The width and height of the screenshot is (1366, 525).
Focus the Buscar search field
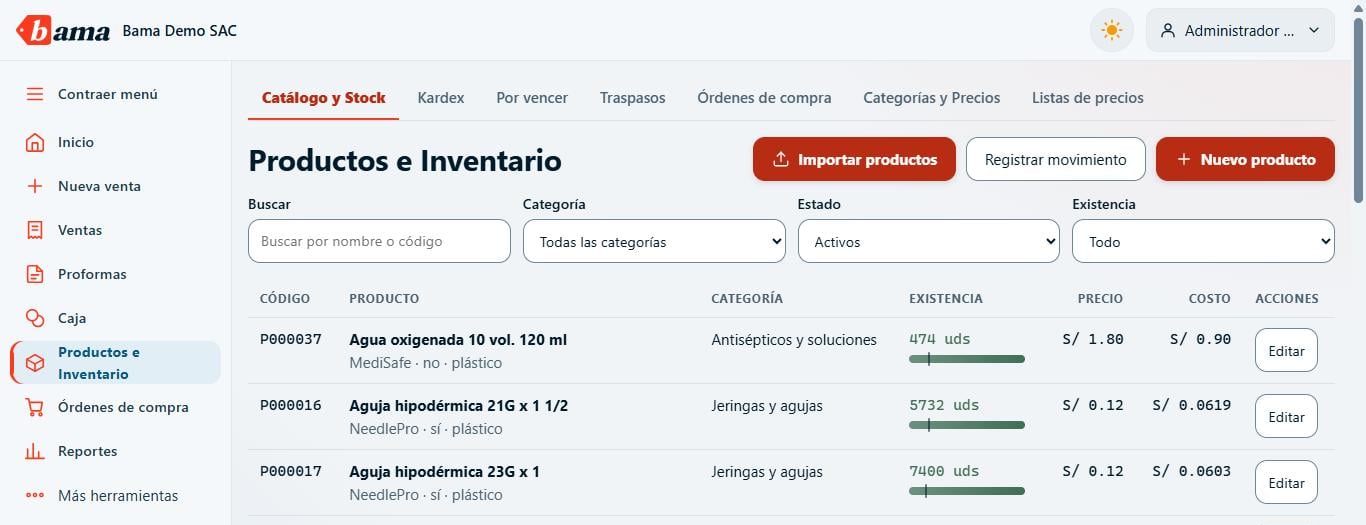tap(379, 241)
